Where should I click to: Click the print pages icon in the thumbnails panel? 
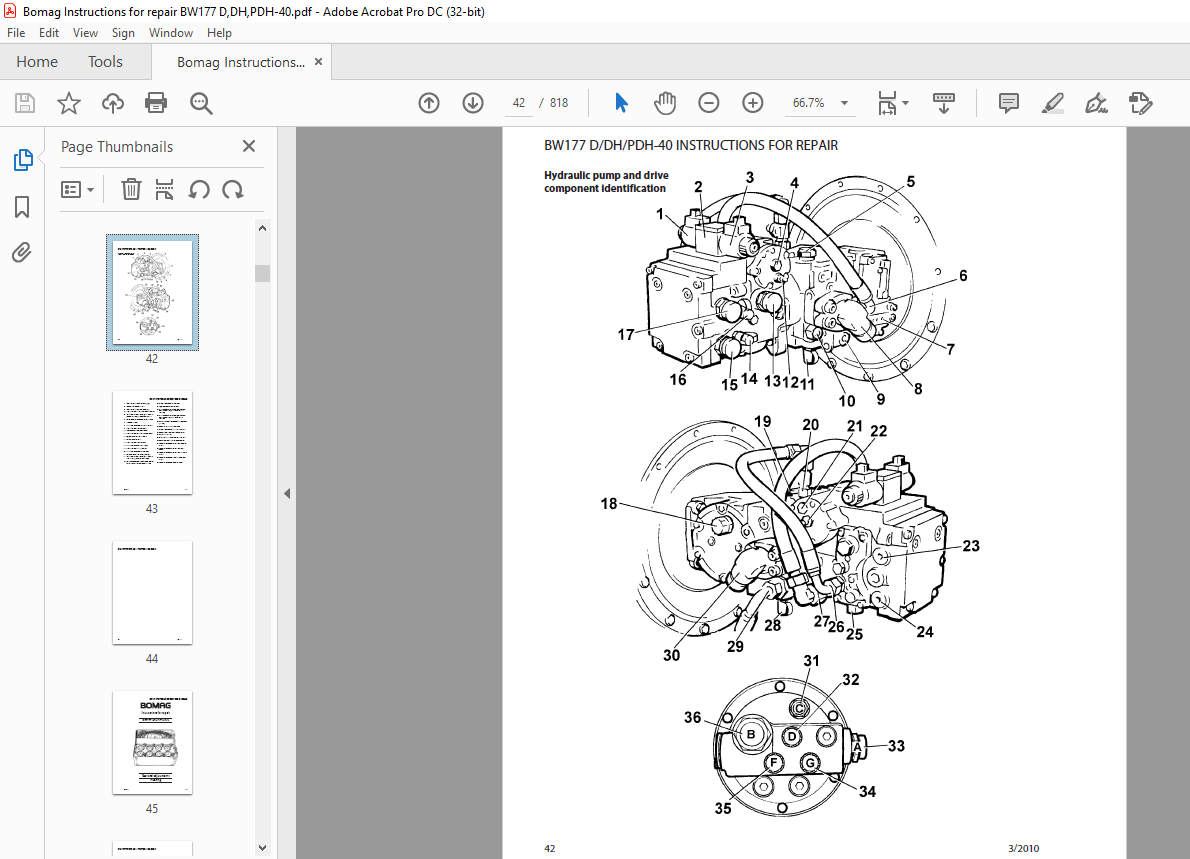pos(164,190)
